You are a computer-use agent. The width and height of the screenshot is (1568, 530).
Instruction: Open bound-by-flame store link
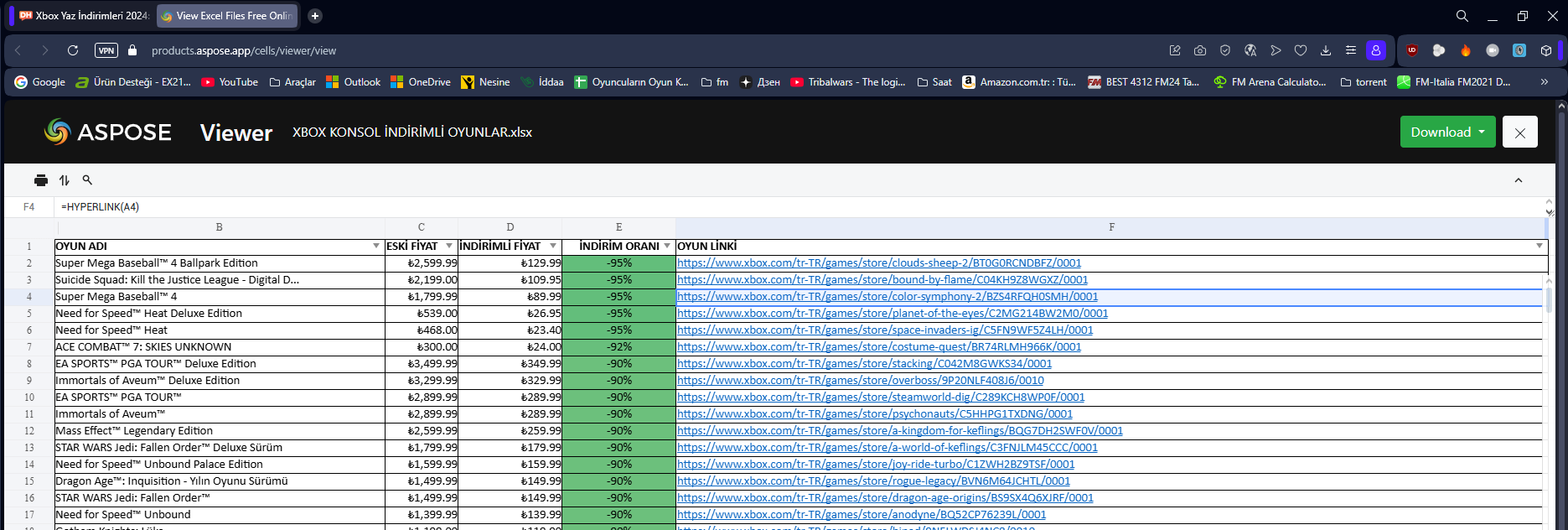tap(882, 280)
